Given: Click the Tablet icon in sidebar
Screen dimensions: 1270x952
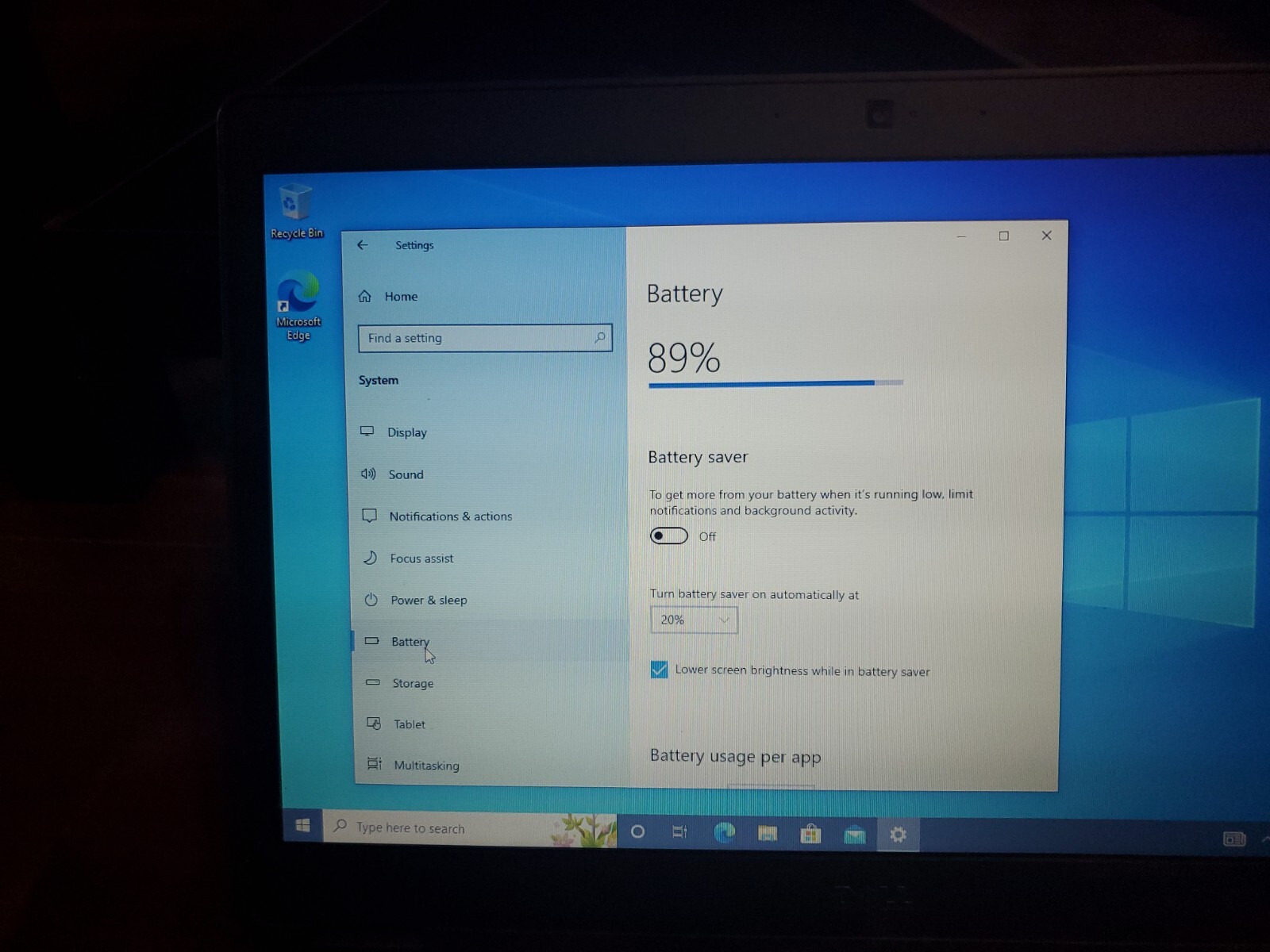Looking at the screenshot, I should (374, 724).
